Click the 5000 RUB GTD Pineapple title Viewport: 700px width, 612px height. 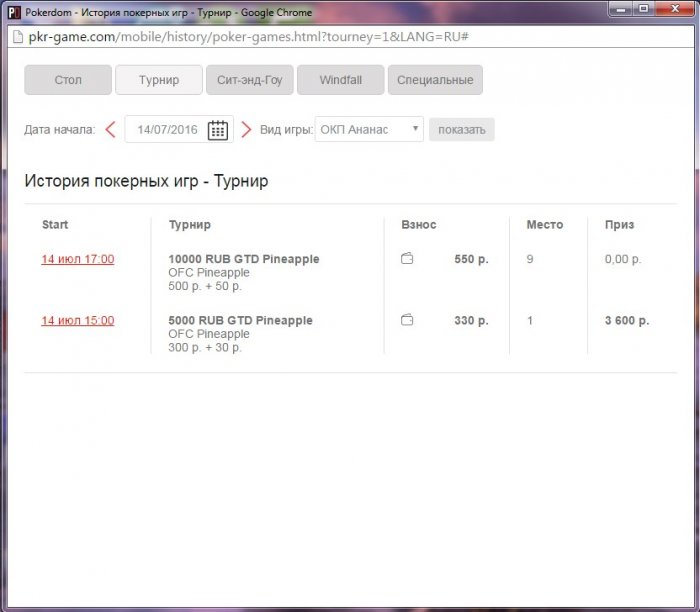pyautogui.click(x=240, y=321)
